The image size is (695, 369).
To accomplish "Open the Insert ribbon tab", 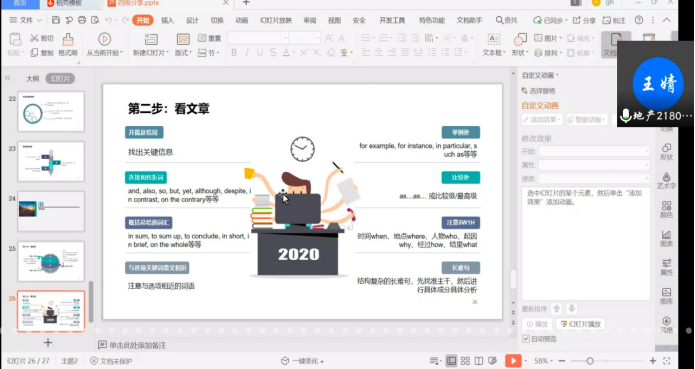I will [x=167, y=20].
